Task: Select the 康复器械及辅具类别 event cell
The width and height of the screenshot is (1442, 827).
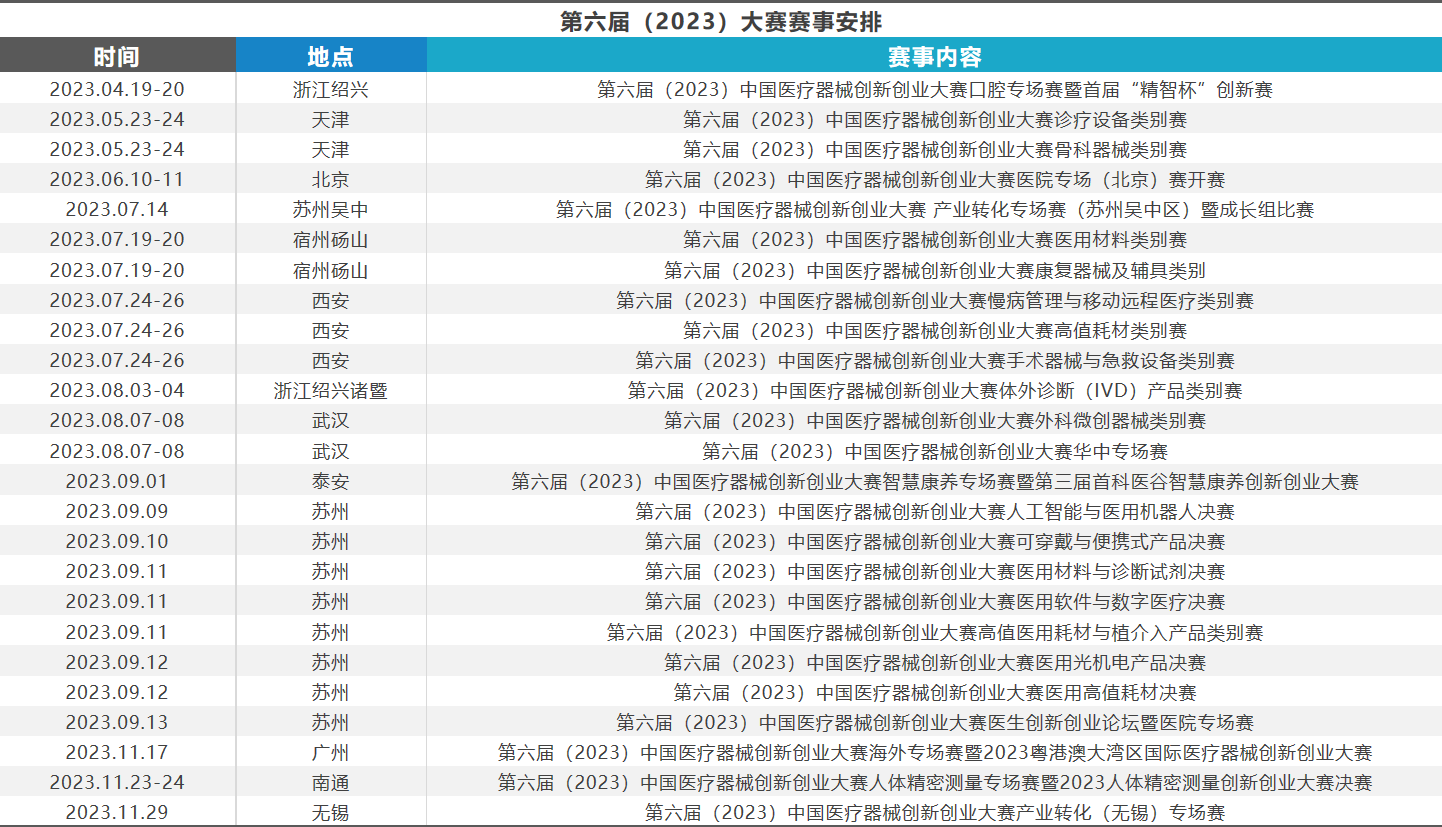Action: 934,270
